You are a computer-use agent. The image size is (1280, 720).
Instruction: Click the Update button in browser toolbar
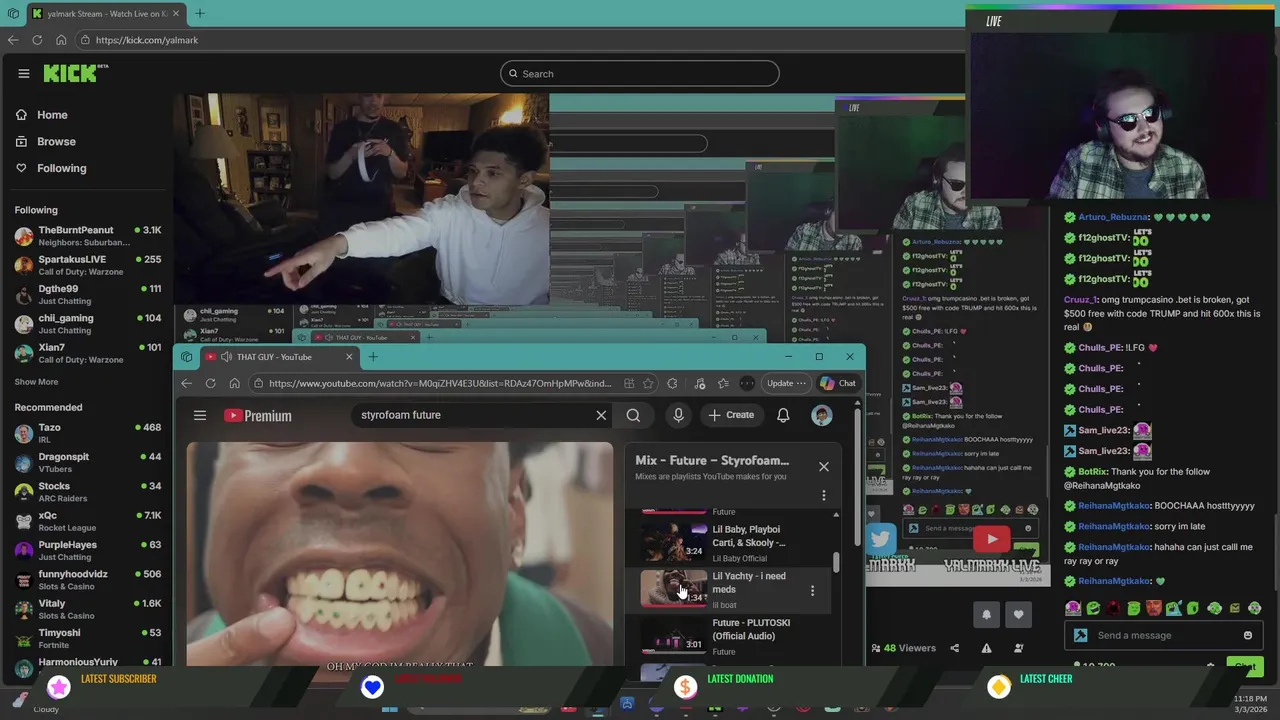coord(786,383)
